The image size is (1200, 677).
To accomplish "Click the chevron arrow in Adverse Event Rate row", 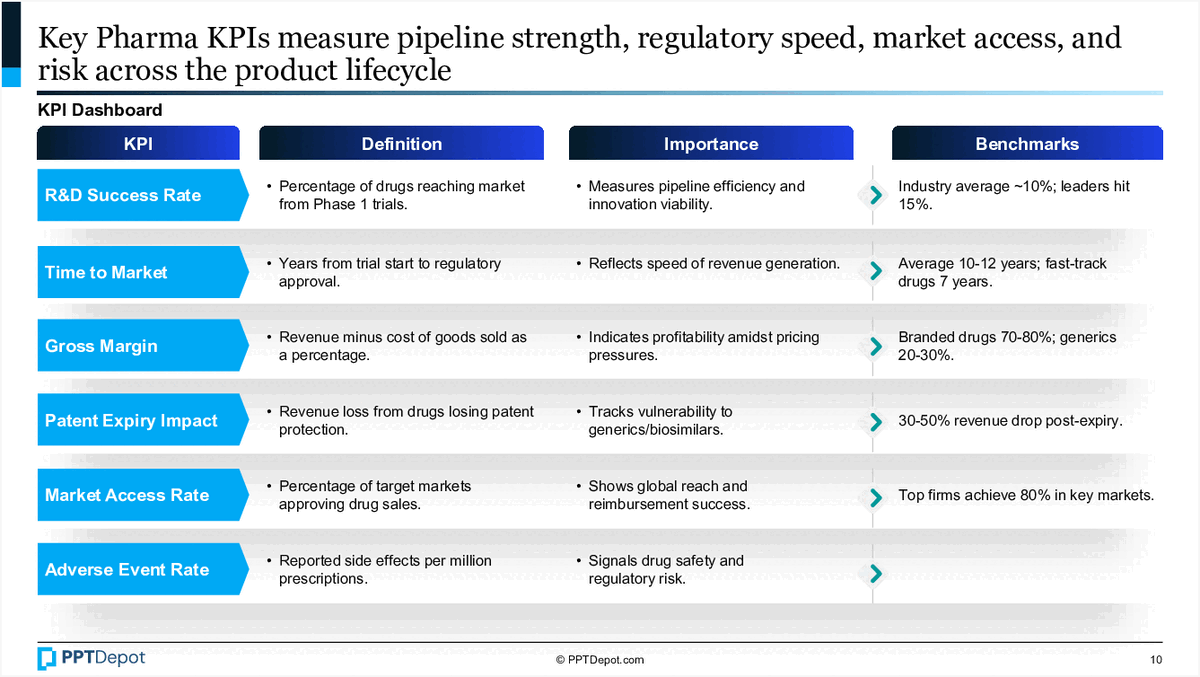I will click(x=876, y=573).
